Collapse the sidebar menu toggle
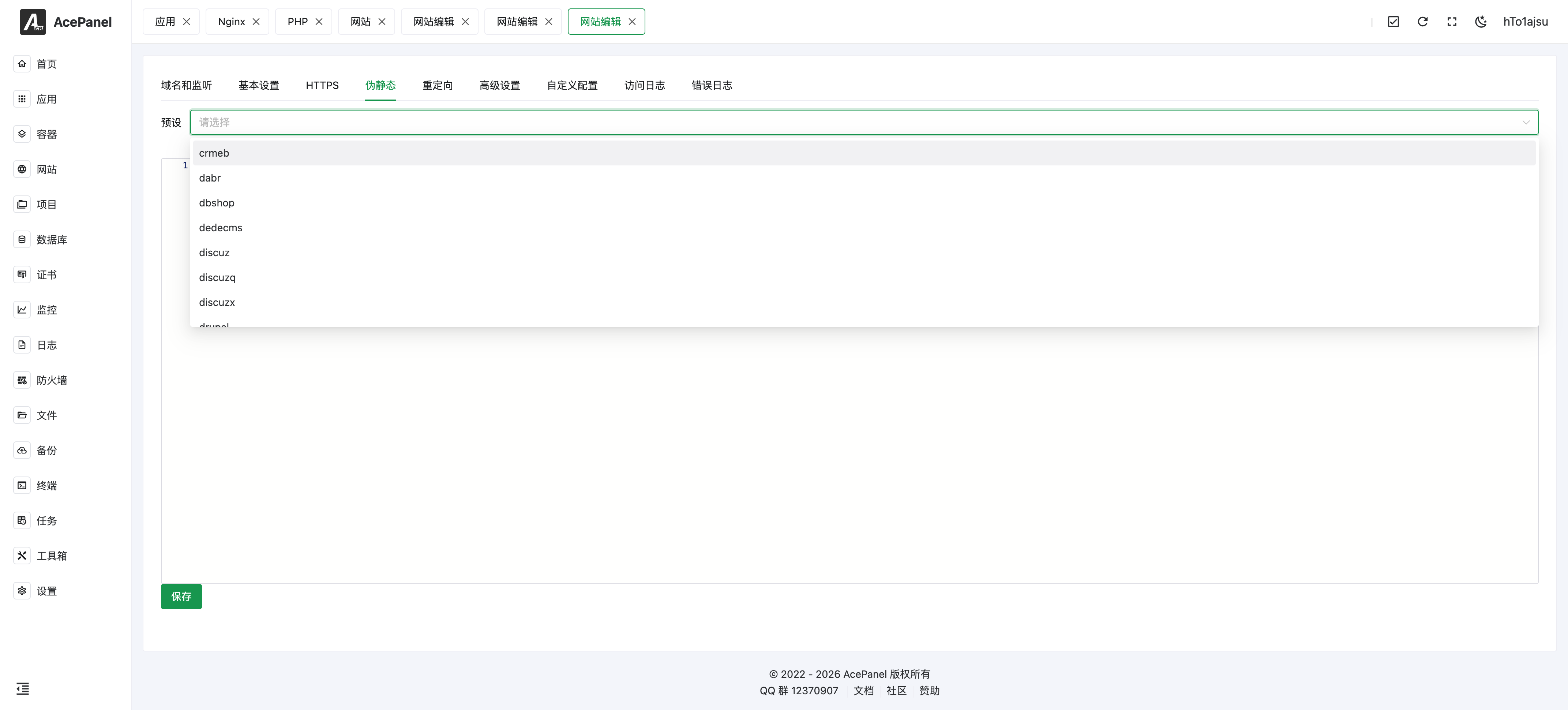1568x710 pixels. (23, 689)
